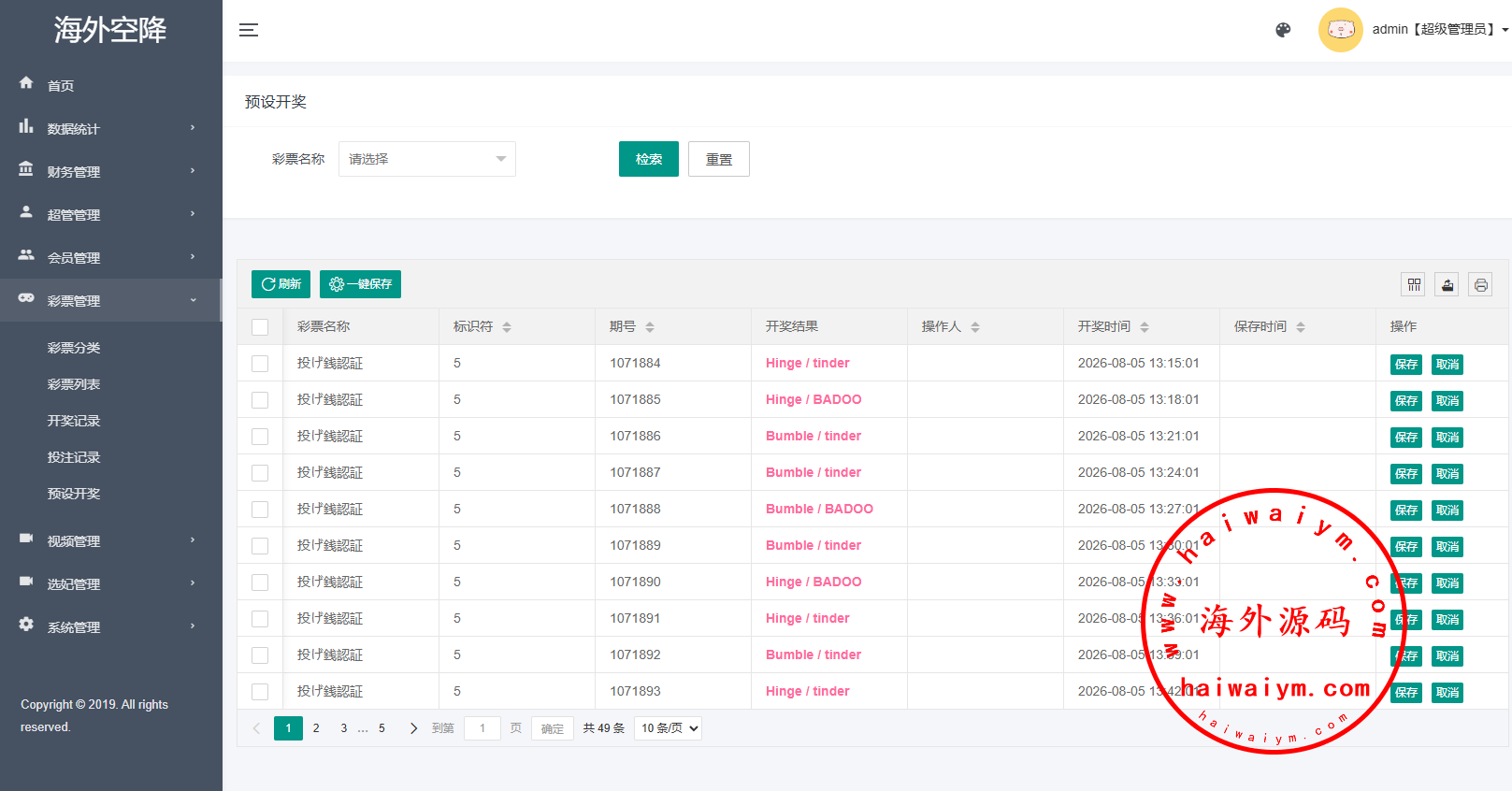Sort by 开奖时间 column arrows

tap(1145, 327)
